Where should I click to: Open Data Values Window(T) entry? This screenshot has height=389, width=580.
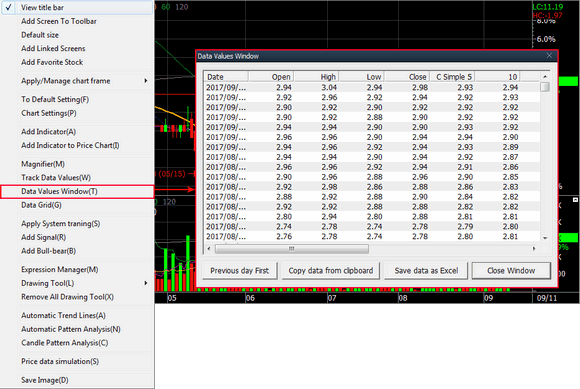click(77, 192)
